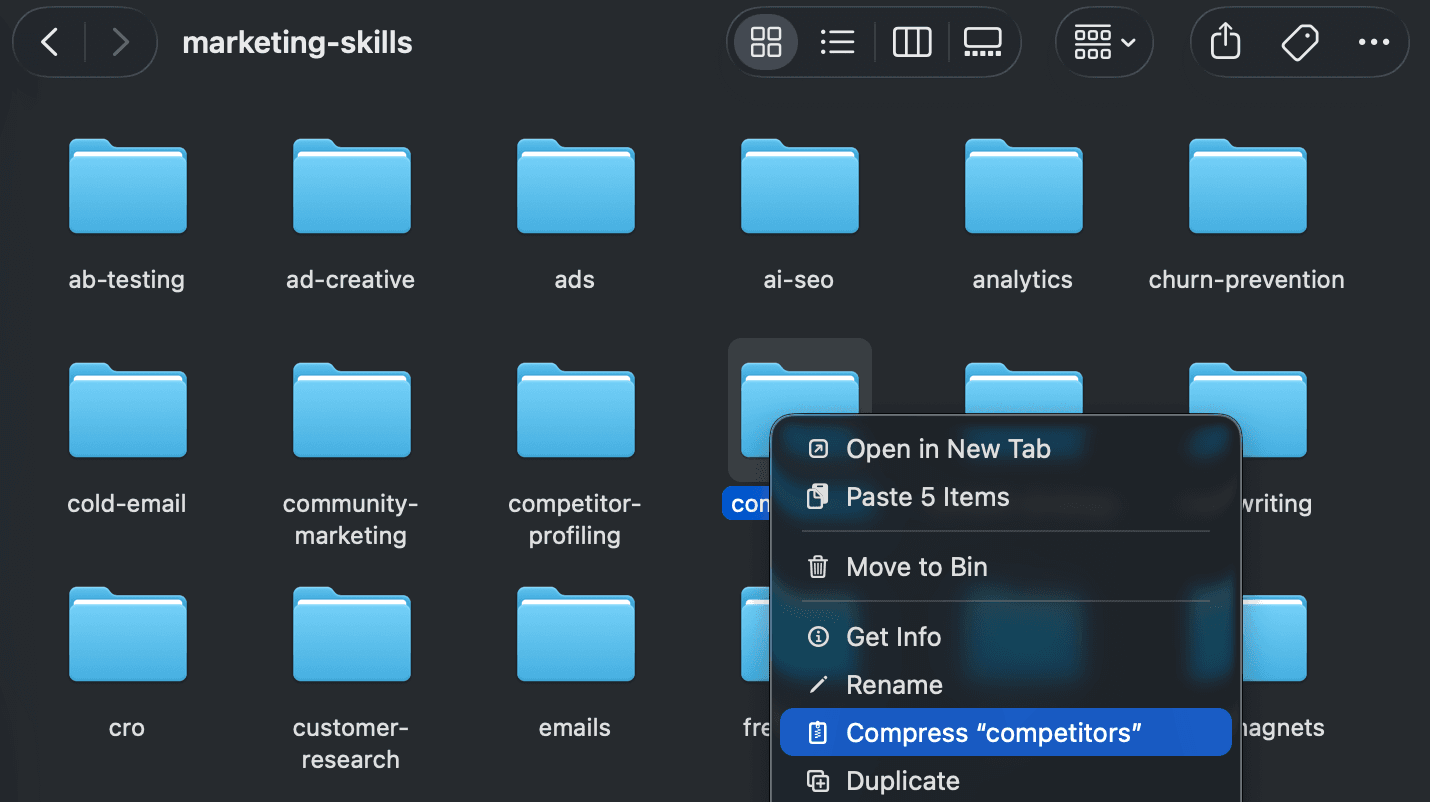The image size is (1430, 802).
Task: Click the churn-prevention folder name
Action: (x=1247, y=280)
